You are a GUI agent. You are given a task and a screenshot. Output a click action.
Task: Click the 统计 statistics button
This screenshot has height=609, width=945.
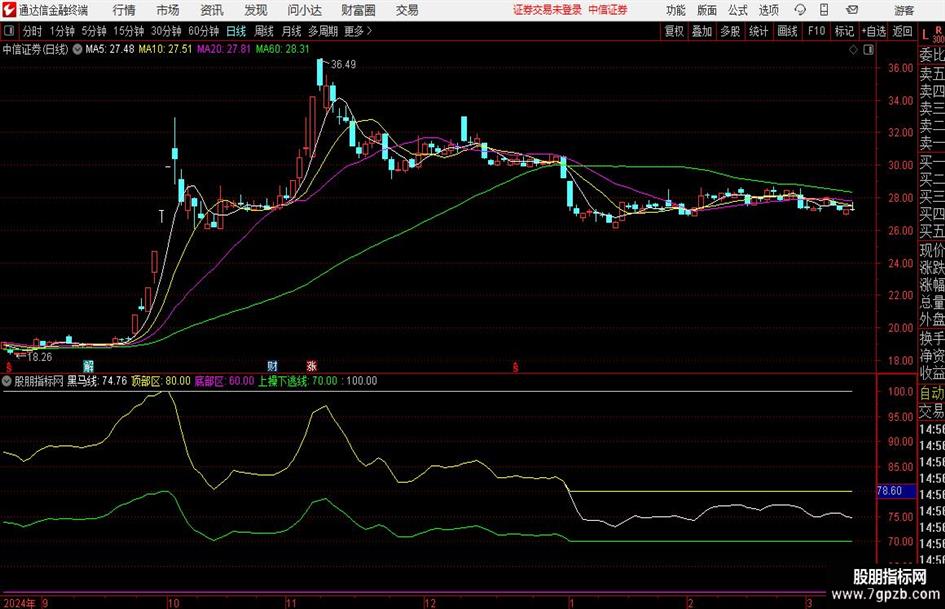[758, 31]
